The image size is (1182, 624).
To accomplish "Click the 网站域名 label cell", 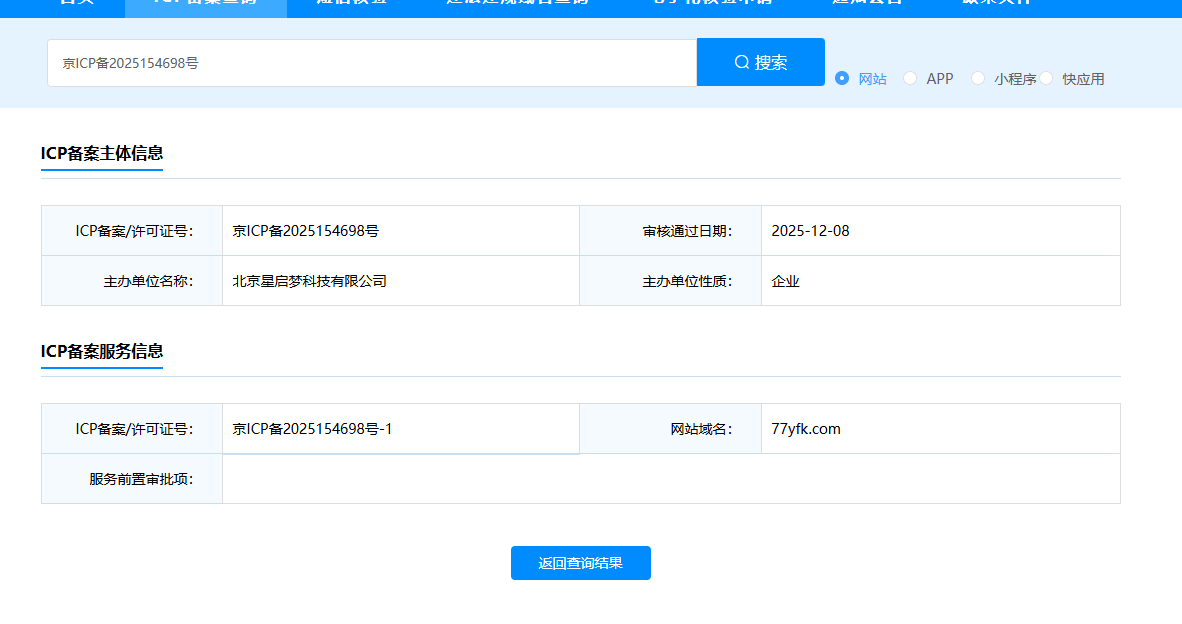I will pyautogui.click(x=670, y=429).
